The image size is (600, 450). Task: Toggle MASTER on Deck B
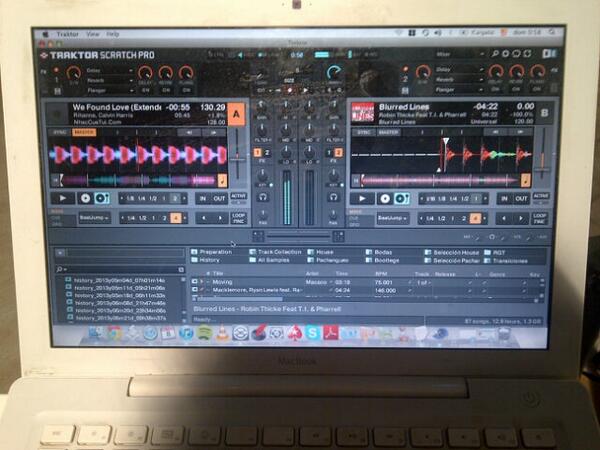click(x=388, y=132)
